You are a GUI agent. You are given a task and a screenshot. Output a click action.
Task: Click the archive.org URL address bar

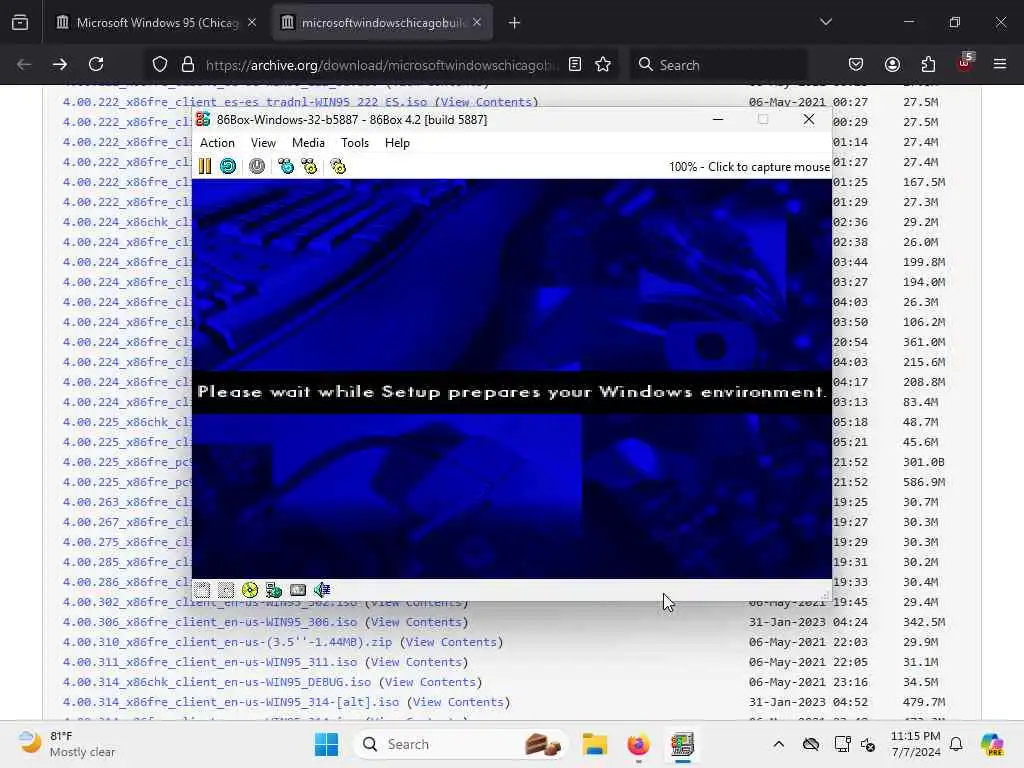coord(381,65)
